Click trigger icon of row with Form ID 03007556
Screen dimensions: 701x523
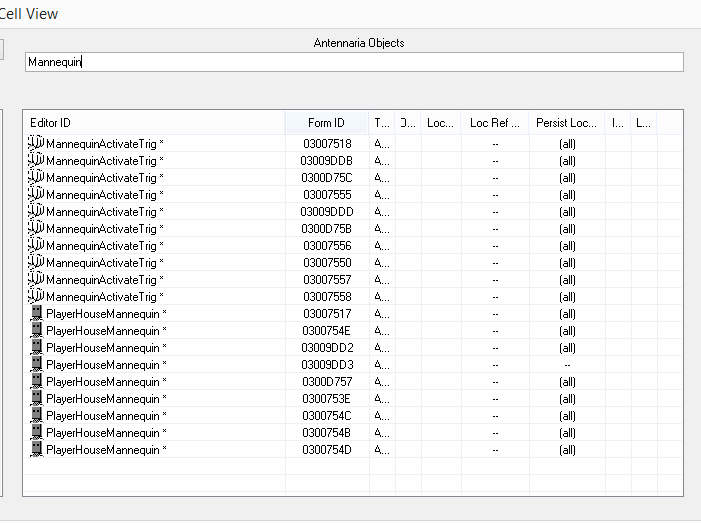(36, 245)
